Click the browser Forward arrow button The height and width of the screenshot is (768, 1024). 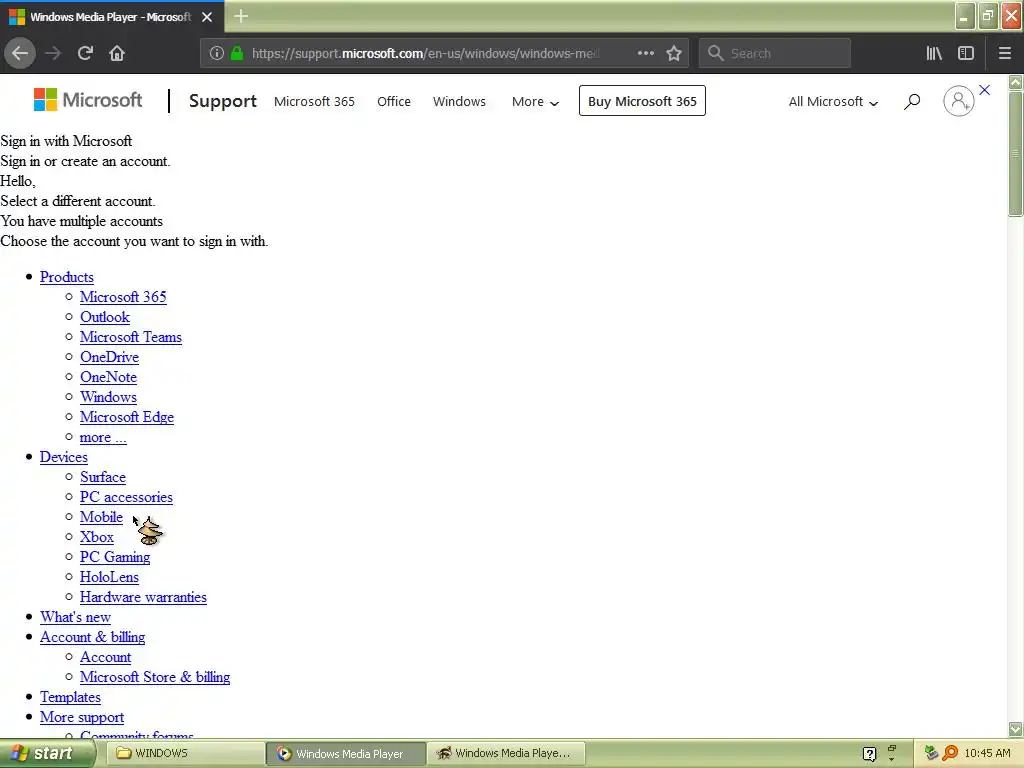pos(53,53)
